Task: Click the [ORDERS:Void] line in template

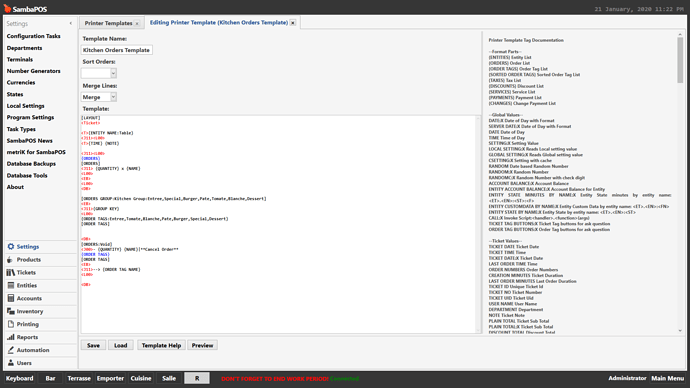Action: (97, 244)
